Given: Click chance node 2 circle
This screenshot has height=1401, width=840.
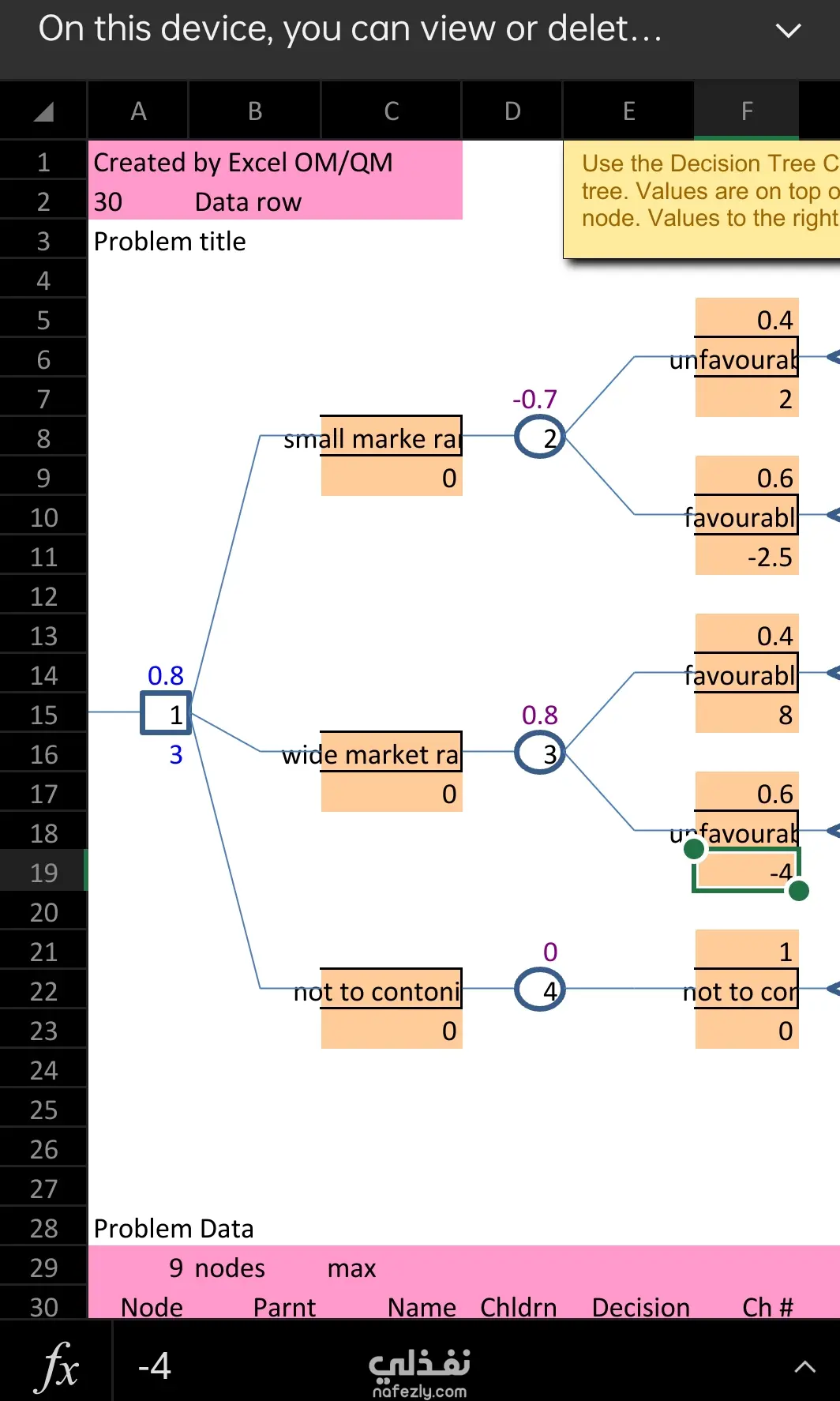Looking at the screenshot, I should [540, 437].
